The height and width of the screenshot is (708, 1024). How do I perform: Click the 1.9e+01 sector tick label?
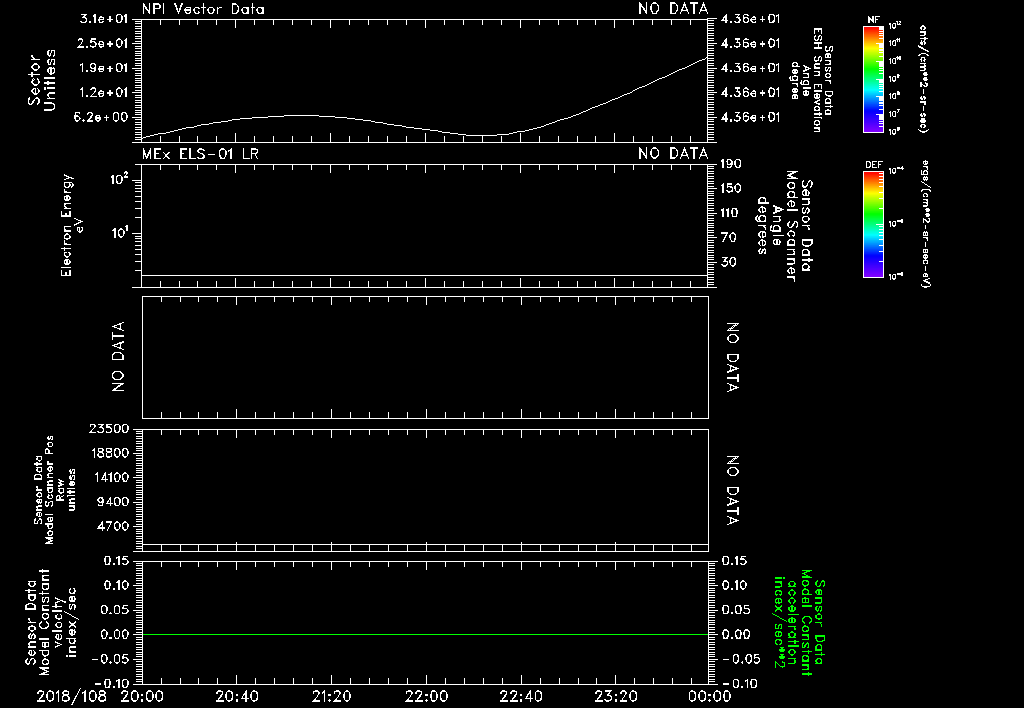click(104, 69)
